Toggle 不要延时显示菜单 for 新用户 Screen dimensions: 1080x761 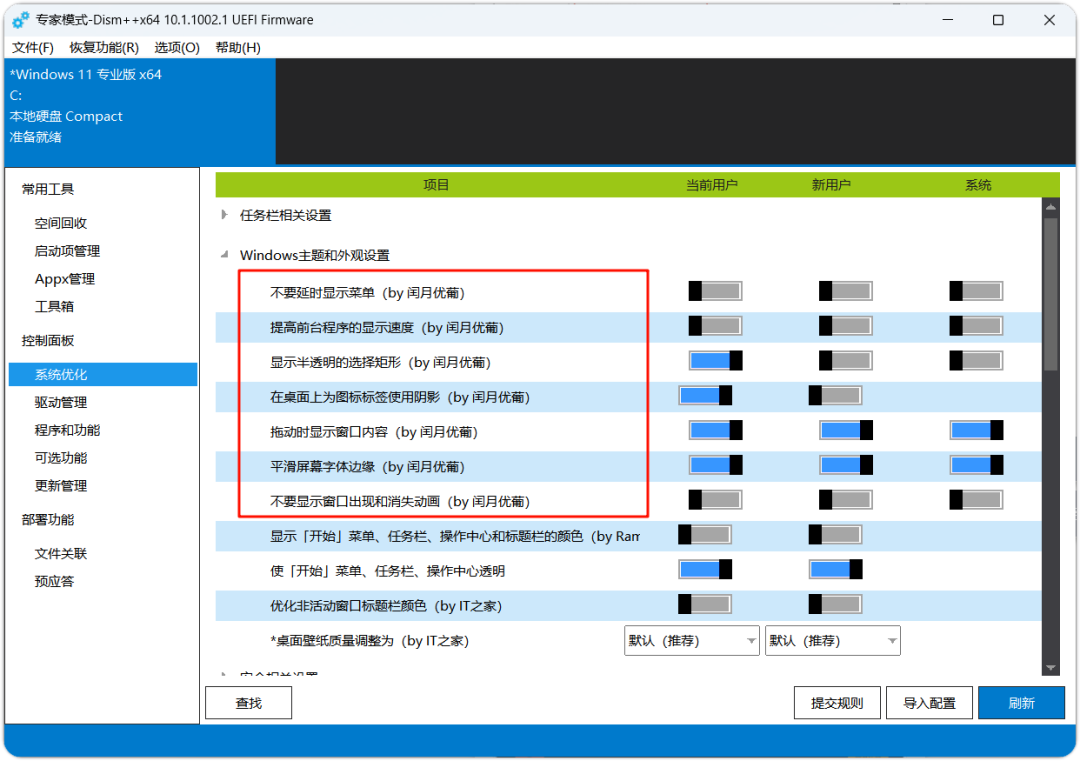tap(845, 291)
